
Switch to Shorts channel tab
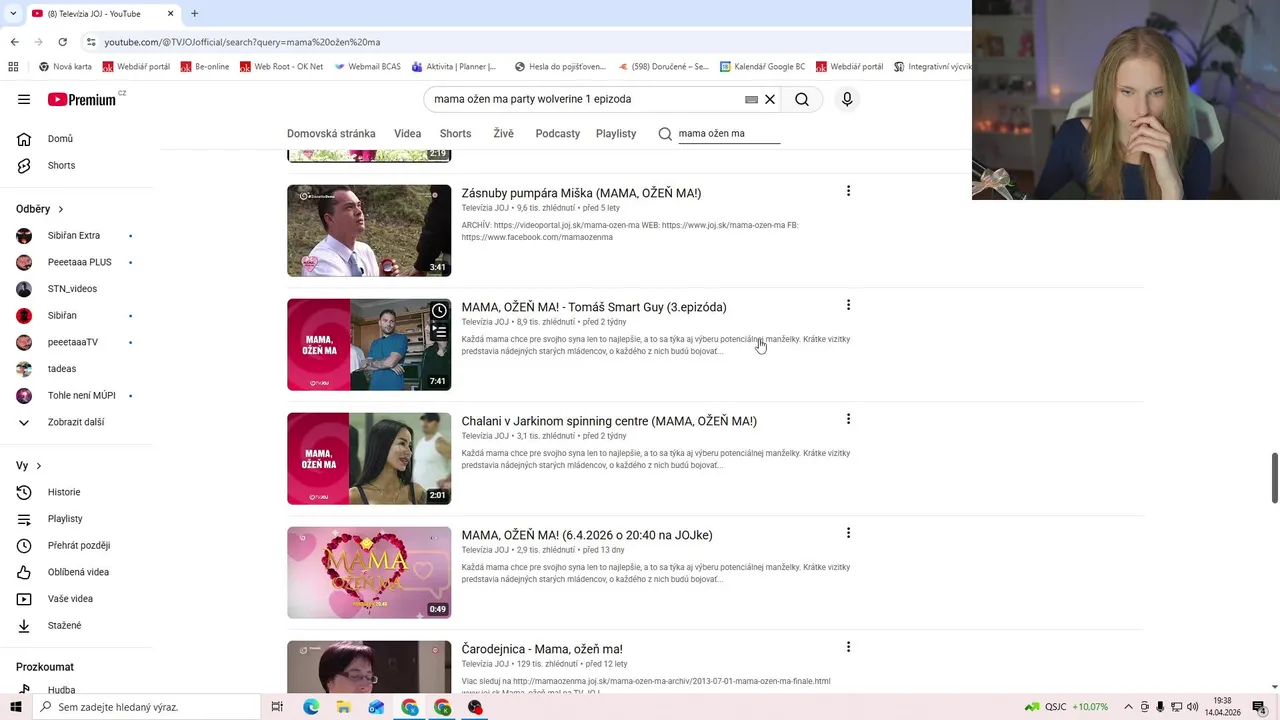(455, 133)
